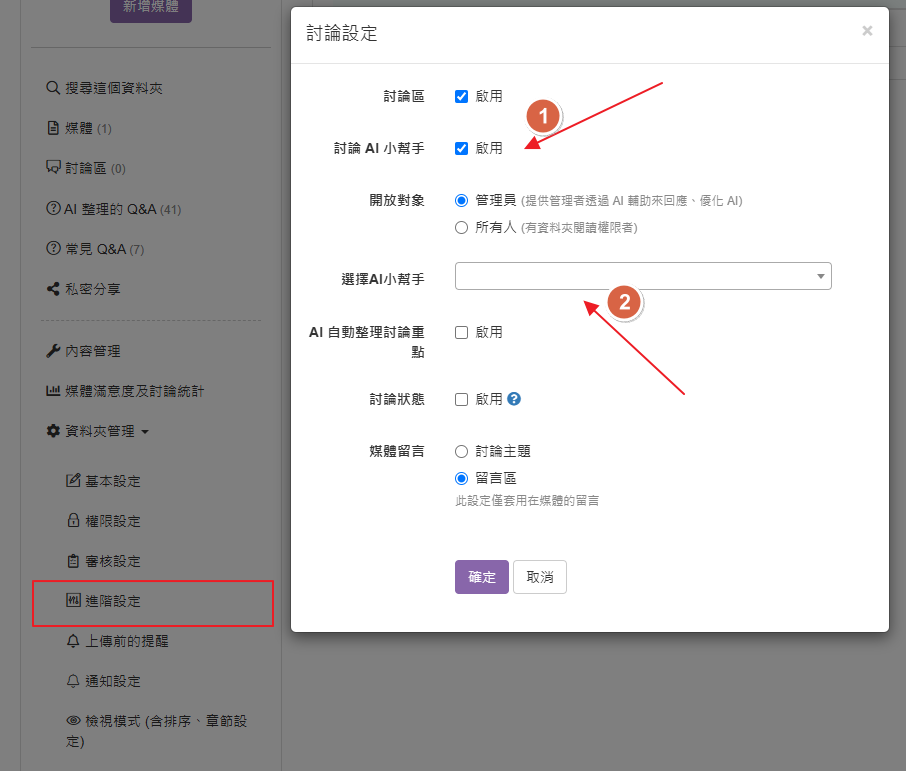
Task: Click the 此設定僅套用在媒體的留言 note text
Action: [527, 501]
